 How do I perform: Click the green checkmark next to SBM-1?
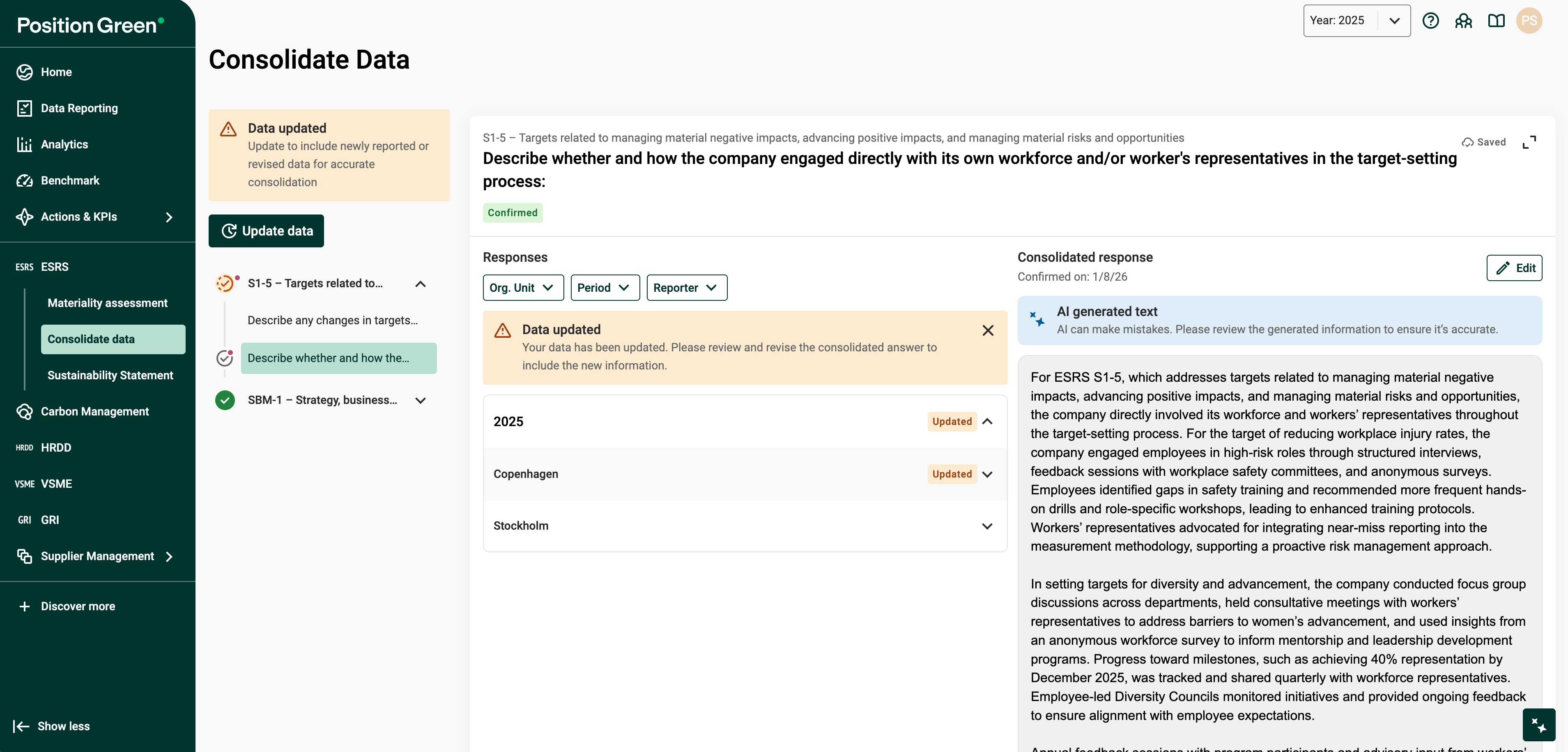pos(225,400)
